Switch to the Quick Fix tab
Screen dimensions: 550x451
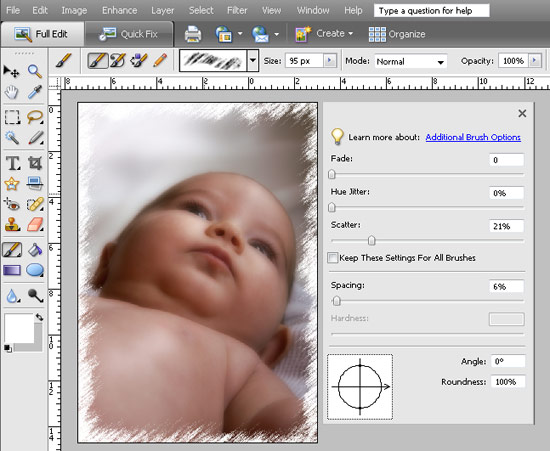[129, 34]
